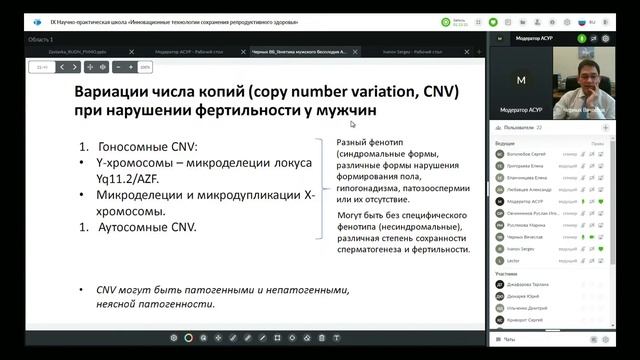This screenshot has width=640, height=360.
Task: Open the settings gear in top bar
Action: pos(567,22)
